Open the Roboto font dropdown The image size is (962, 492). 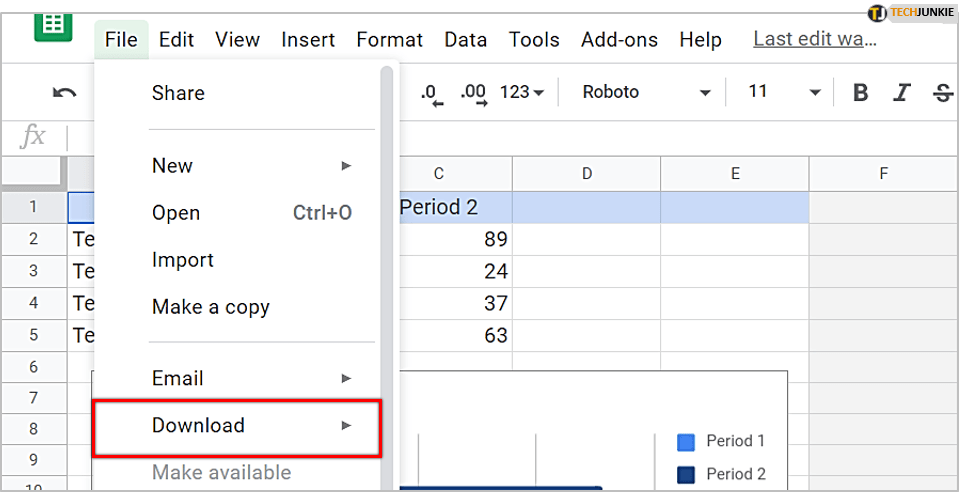coord(646,92)
